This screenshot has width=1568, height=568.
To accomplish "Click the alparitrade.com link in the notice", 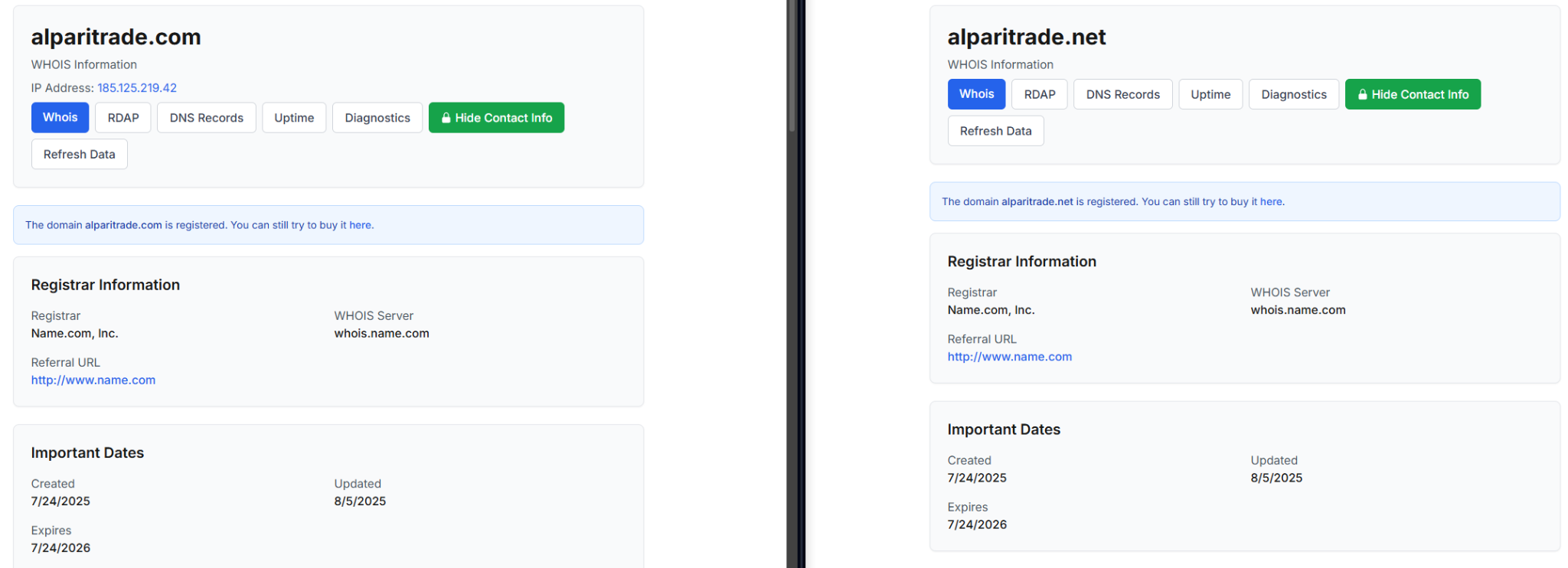I will (x=123, y=225).
